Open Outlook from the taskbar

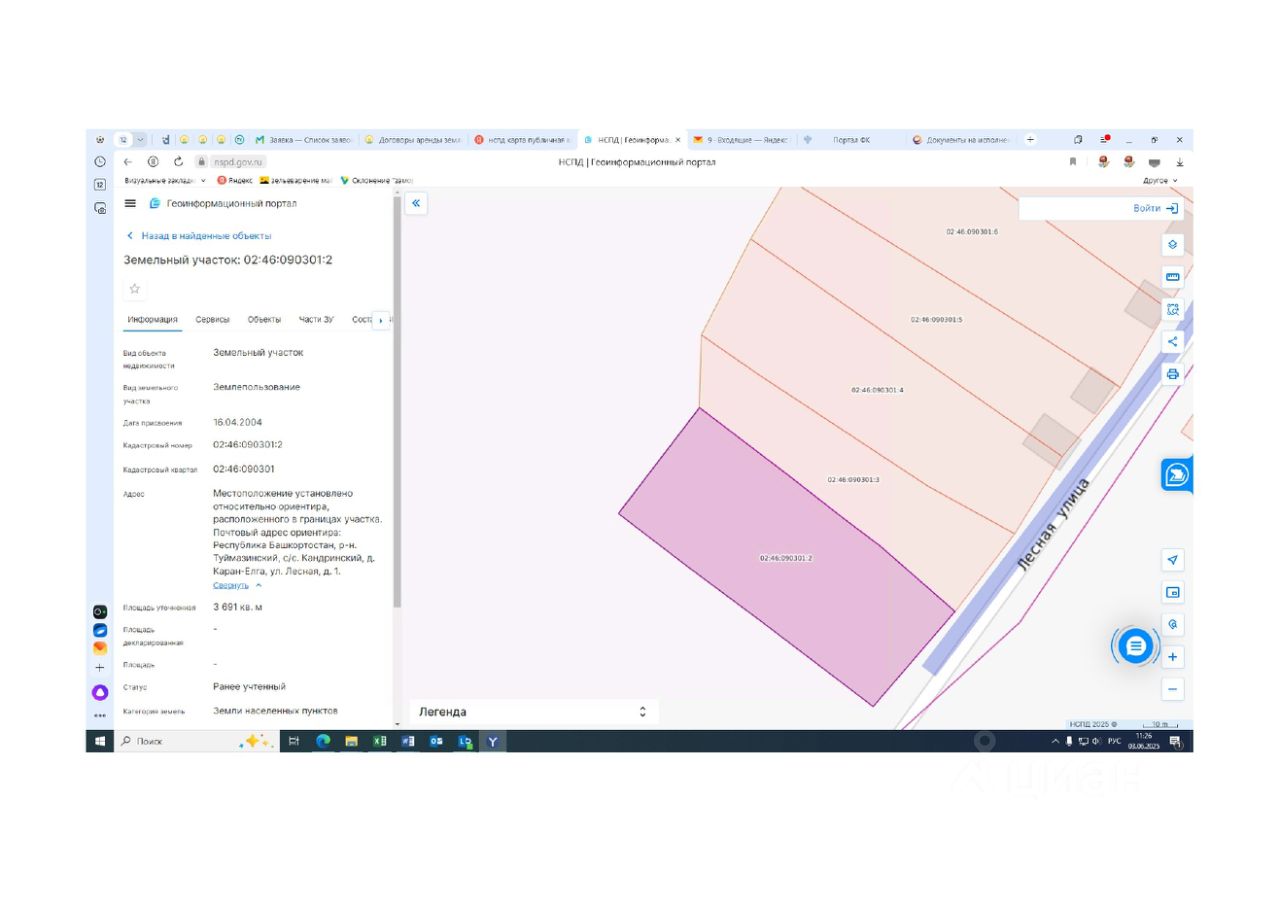point(436,741)
